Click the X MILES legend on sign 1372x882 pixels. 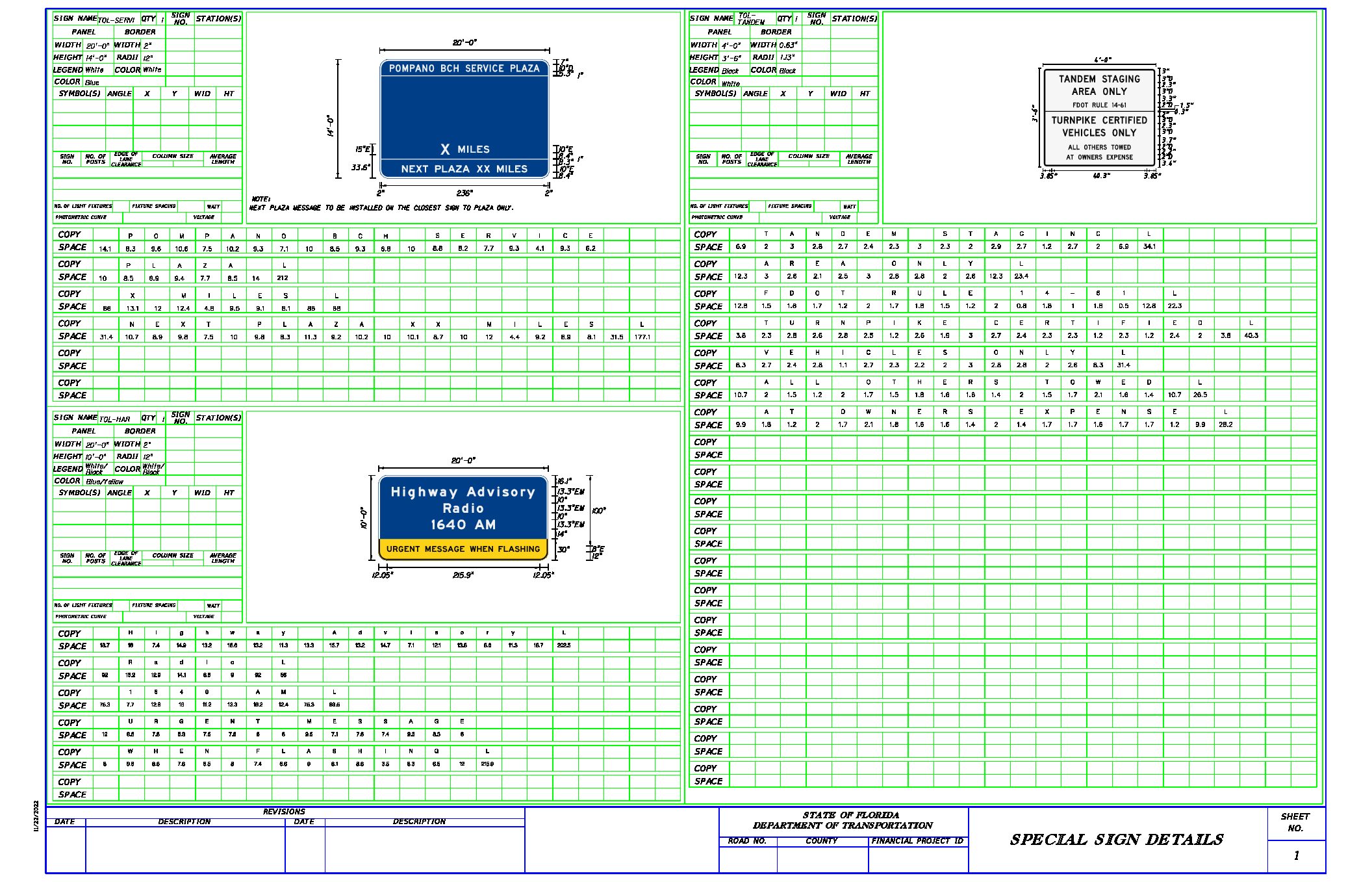[464, 149]
